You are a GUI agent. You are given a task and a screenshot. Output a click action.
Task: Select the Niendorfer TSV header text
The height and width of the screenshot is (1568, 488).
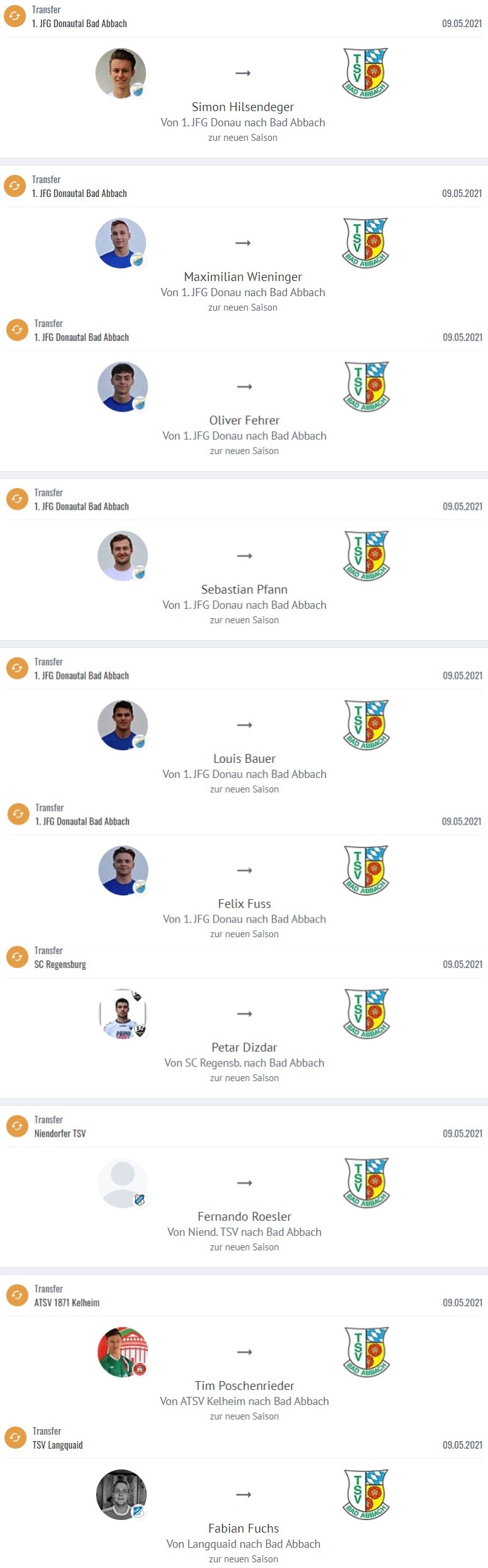tap(60, 1134)
